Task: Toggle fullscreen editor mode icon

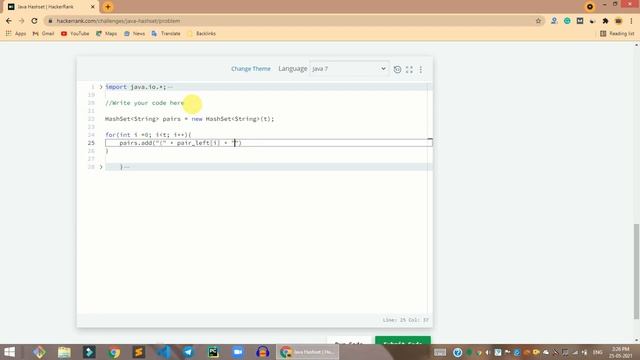Action: 409,70
